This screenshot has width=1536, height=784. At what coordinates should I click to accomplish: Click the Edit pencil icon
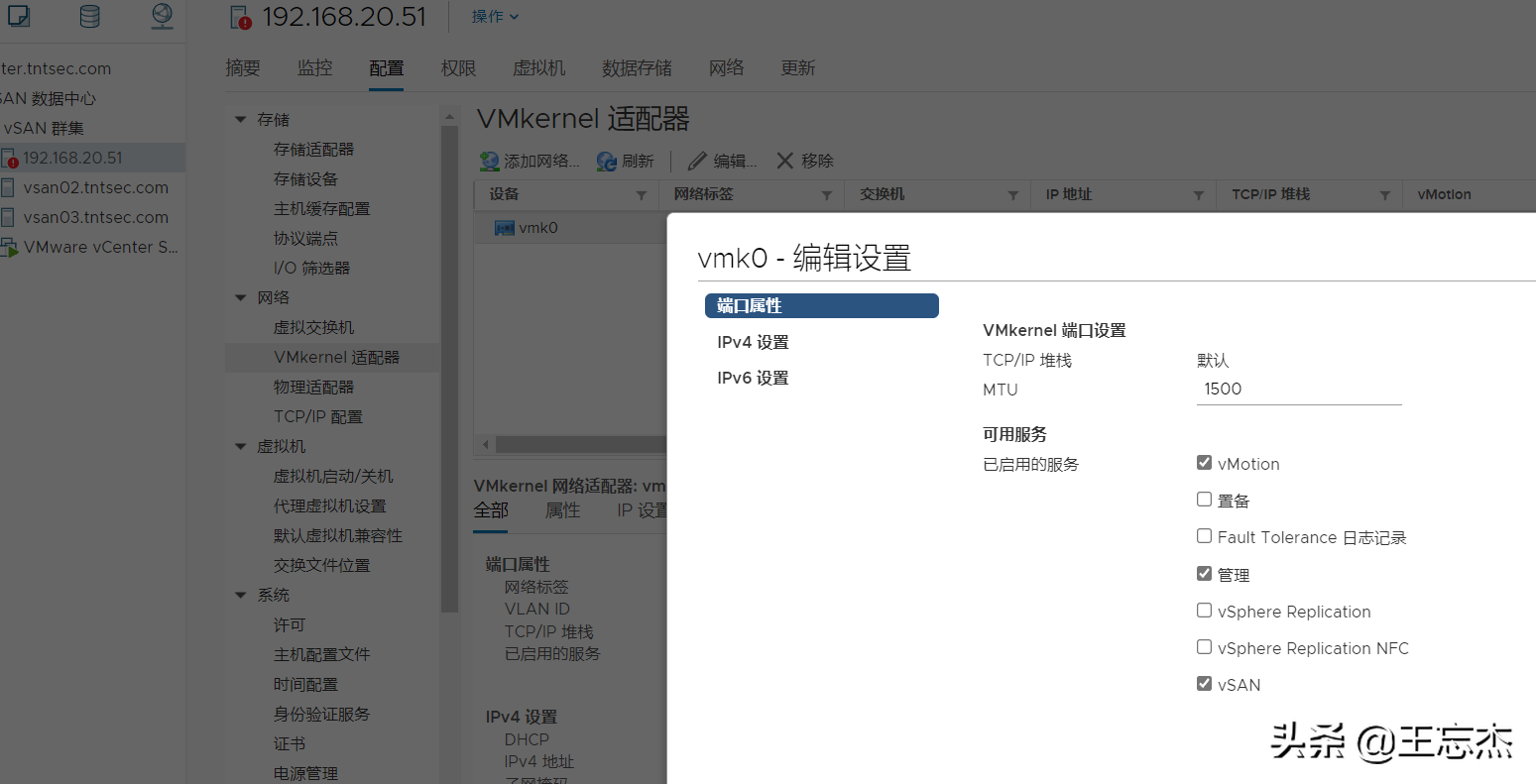click(x=698, y=161)
